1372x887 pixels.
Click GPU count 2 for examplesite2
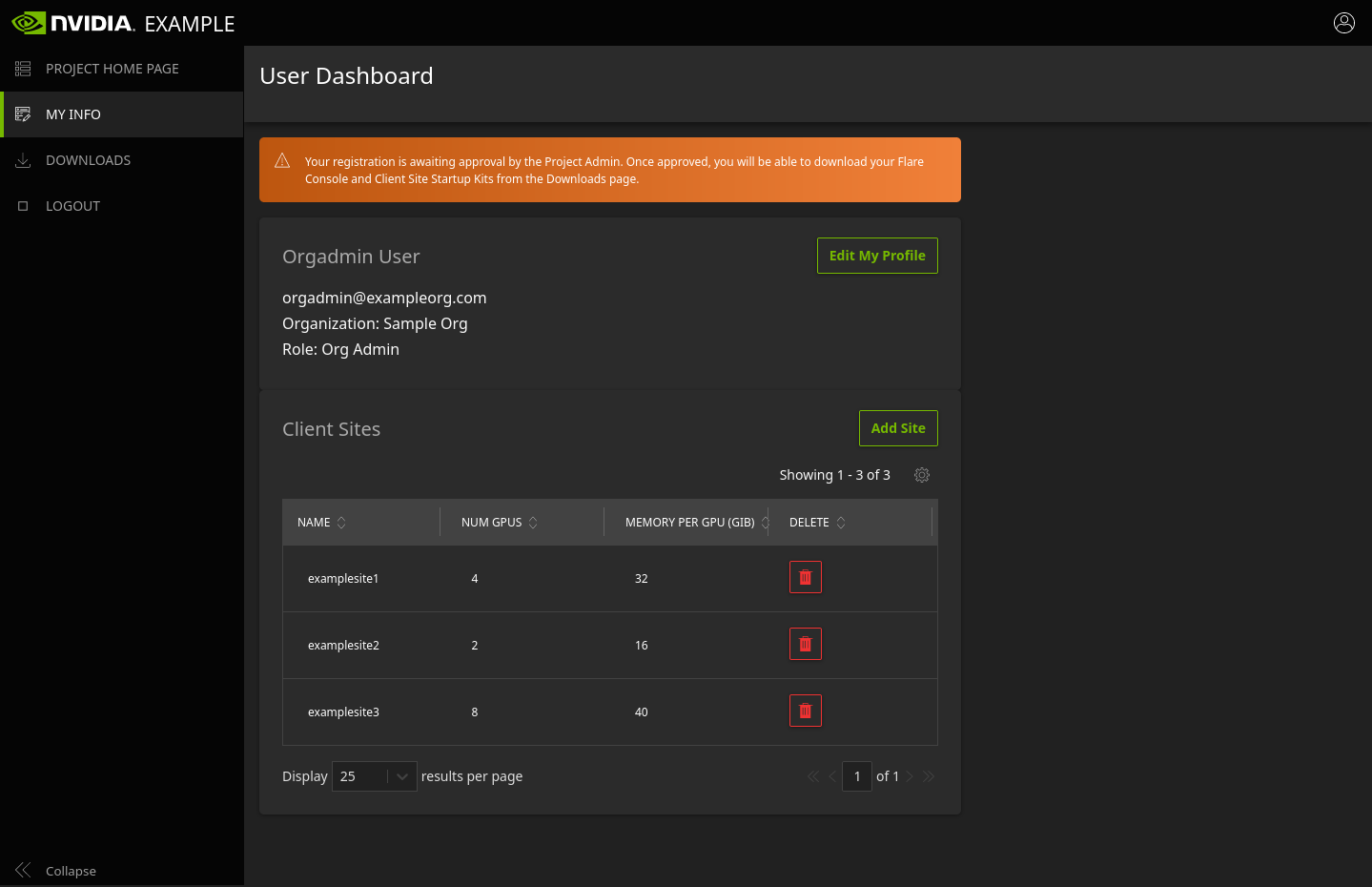tap(475, 646)
